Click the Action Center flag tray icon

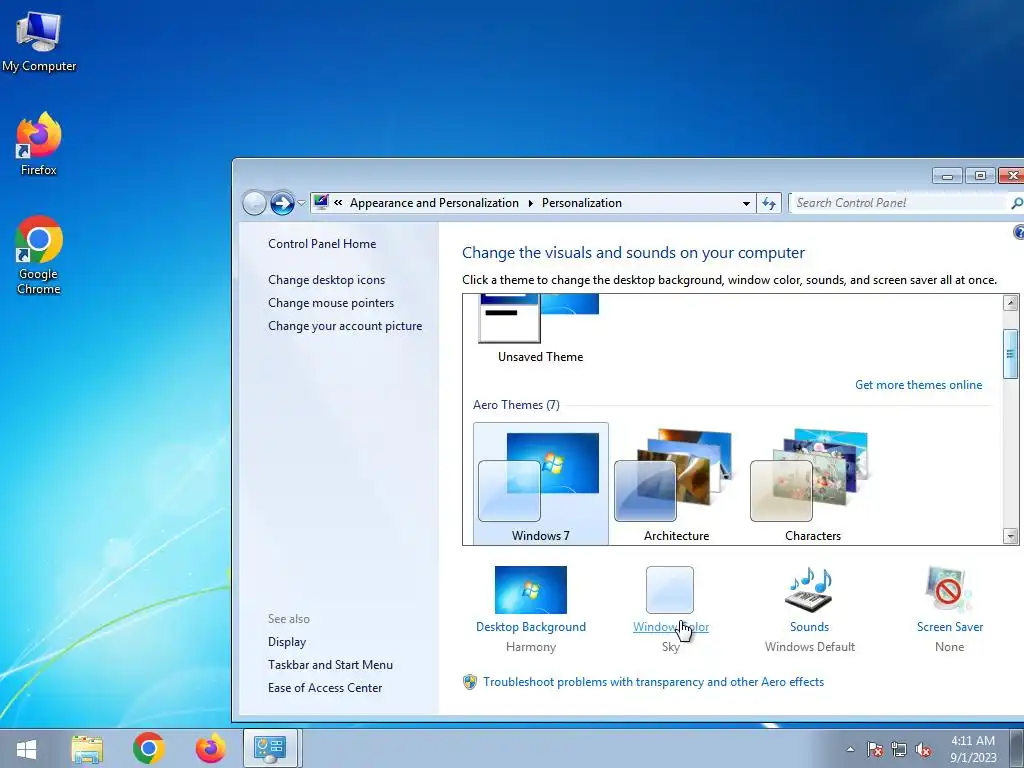[x=875, y=749]
